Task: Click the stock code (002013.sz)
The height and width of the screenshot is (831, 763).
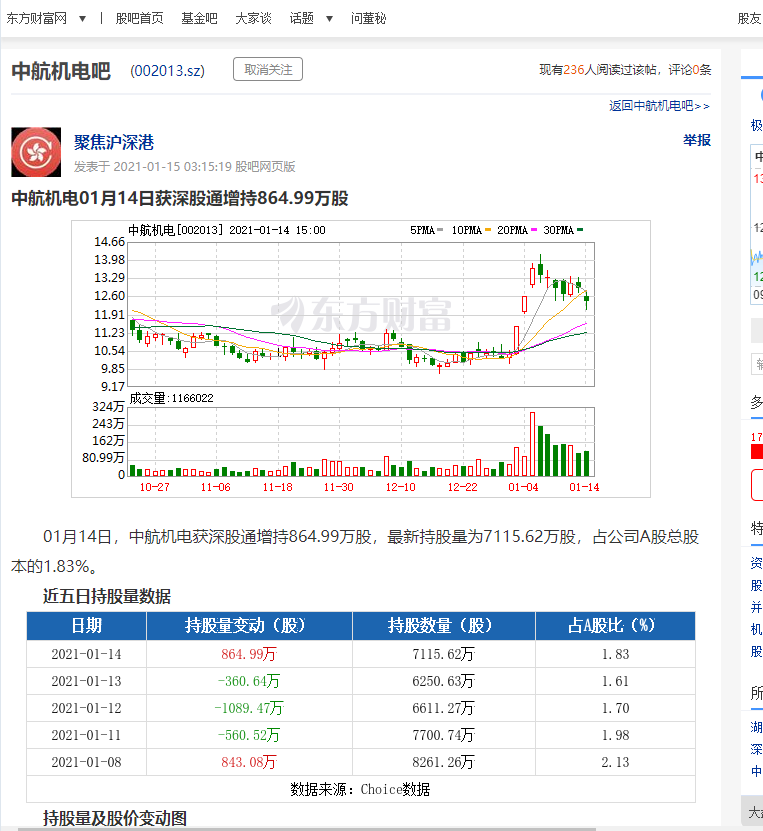Action: point(167,70)
